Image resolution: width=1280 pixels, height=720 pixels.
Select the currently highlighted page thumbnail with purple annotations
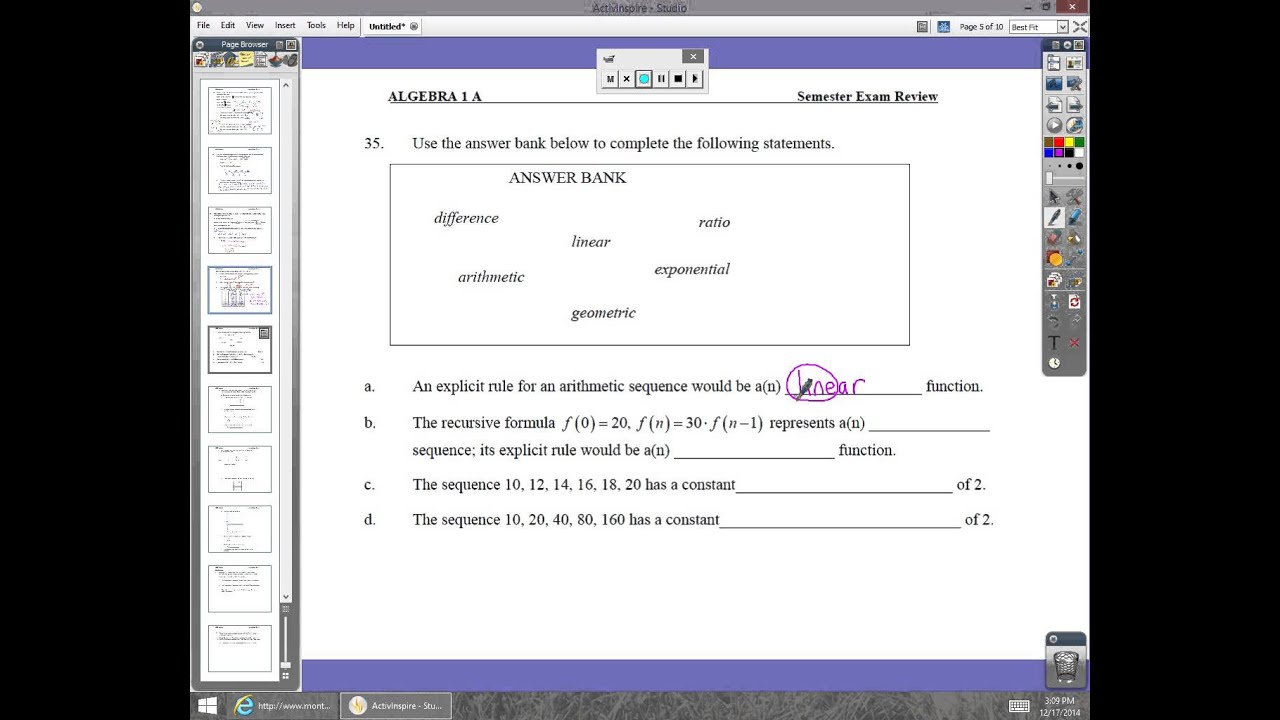(239, 290)
